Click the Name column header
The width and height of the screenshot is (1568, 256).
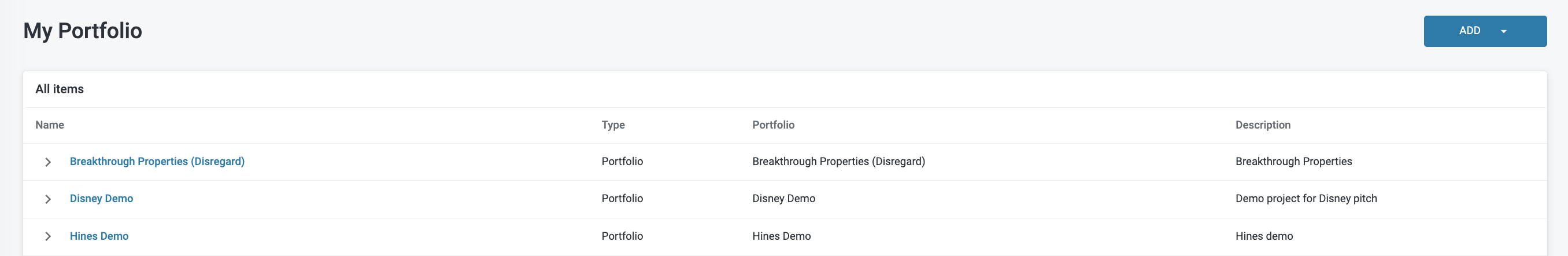[x=50, y=125]
